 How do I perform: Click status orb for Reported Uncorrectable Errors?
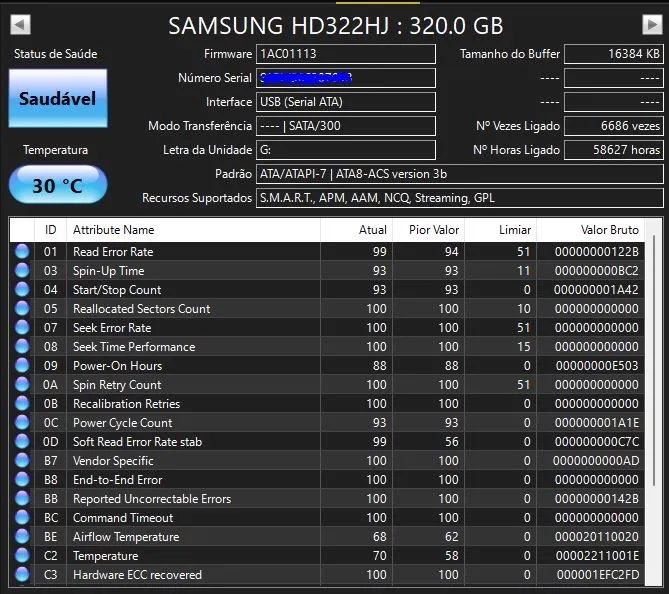pyautogui.click(x=22, y=498)
